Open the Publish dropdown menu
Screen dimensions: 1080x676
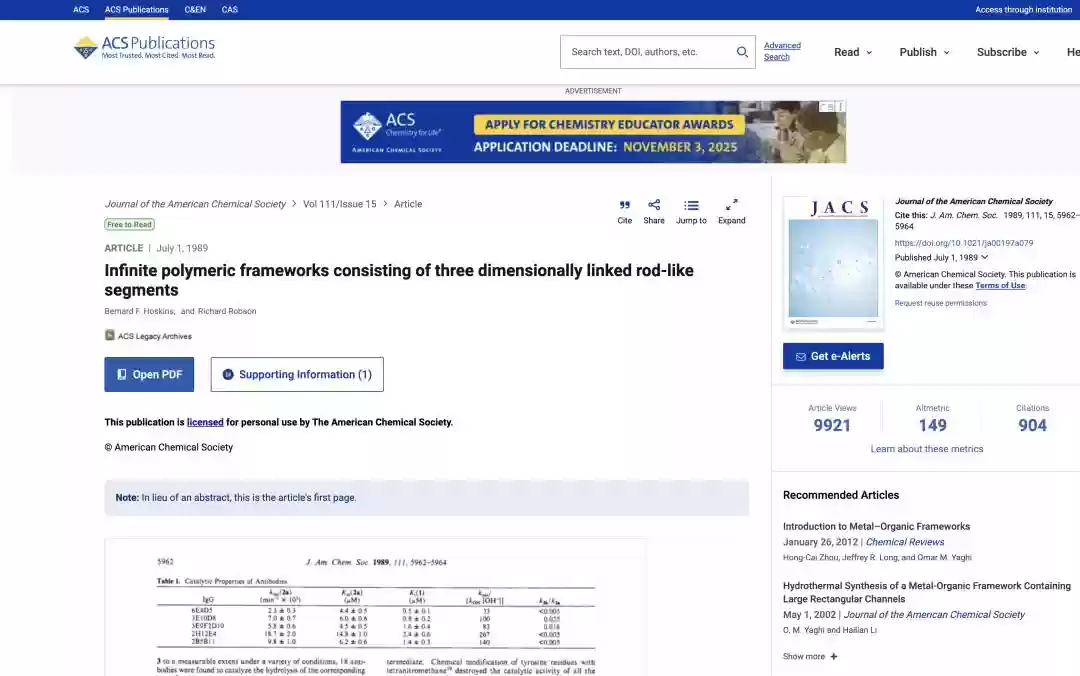tap(924, 52)
